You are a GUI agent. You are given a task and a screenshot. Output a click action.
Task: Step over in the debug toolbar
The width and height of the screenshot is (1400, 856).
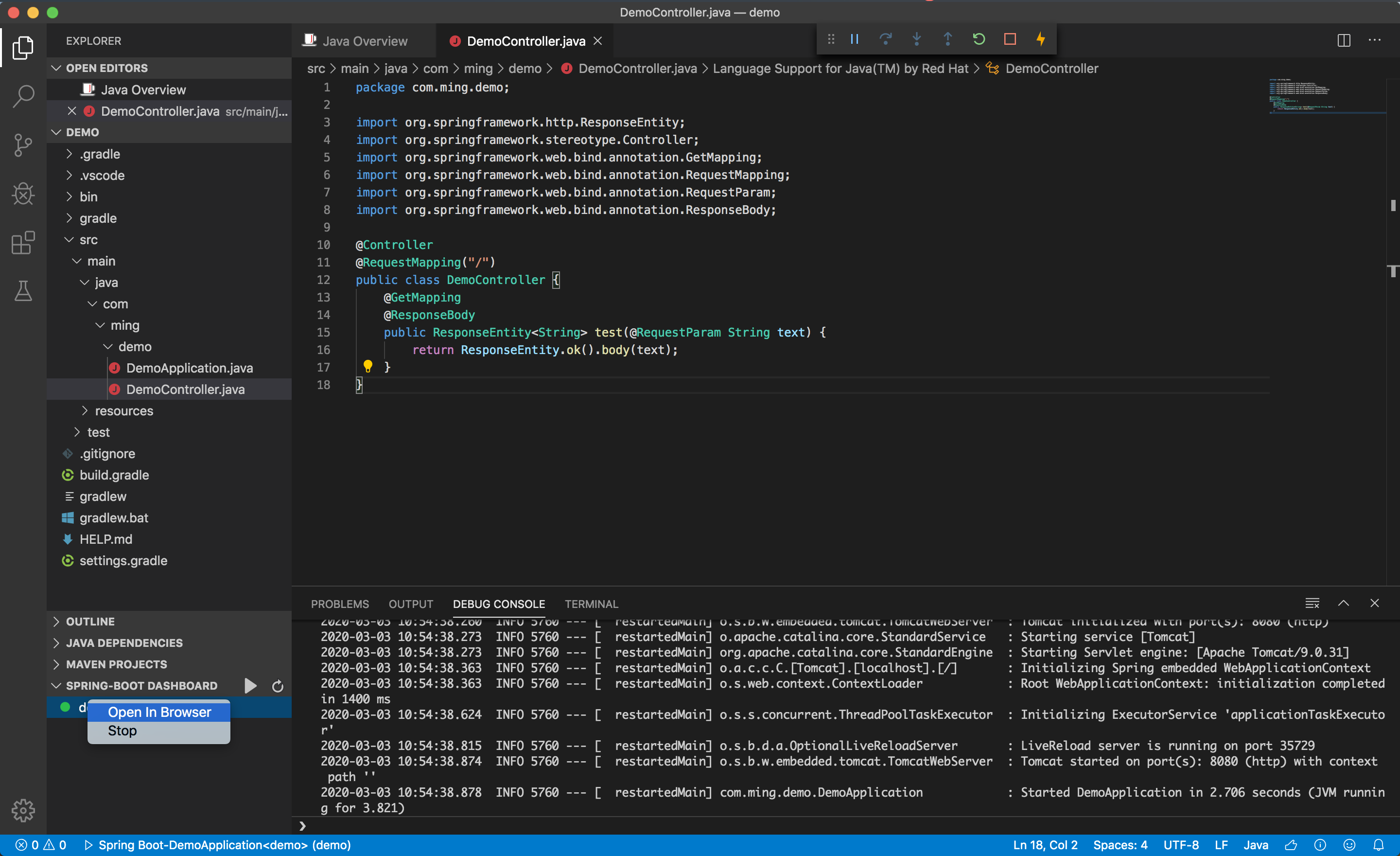[x=885, y=39]
